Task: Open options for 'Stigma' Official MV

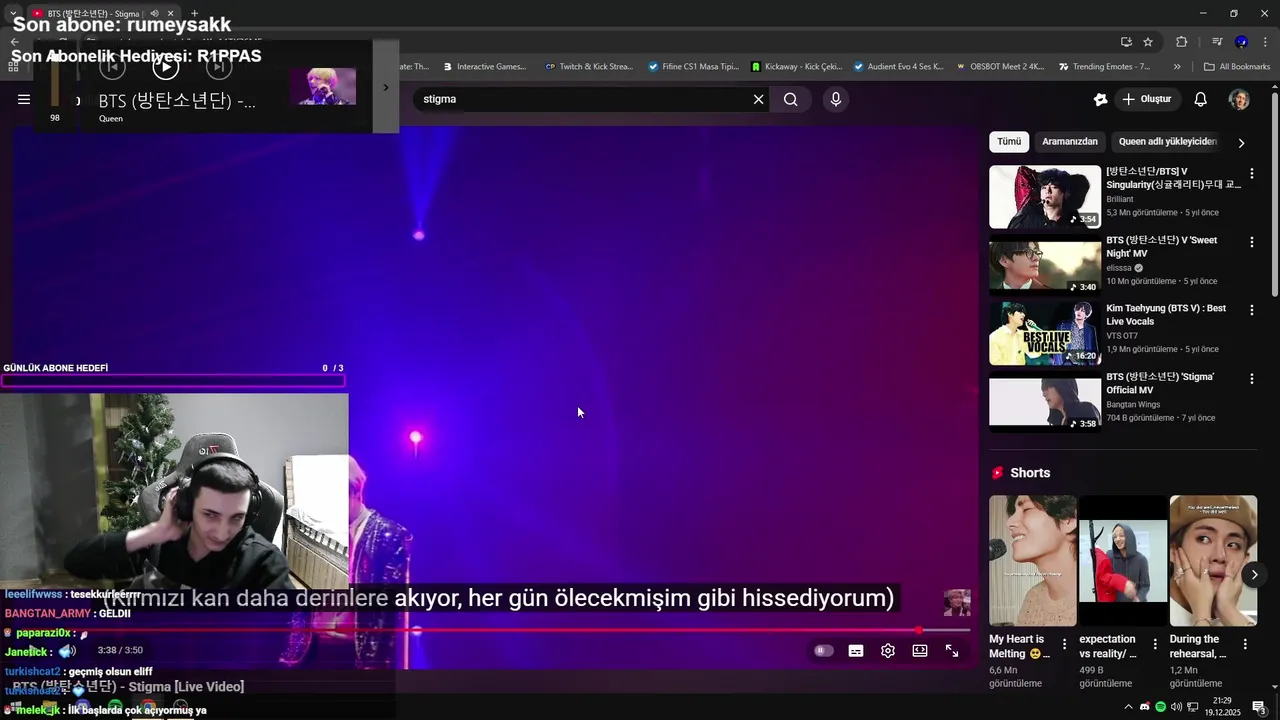Action: (1251, 379)
